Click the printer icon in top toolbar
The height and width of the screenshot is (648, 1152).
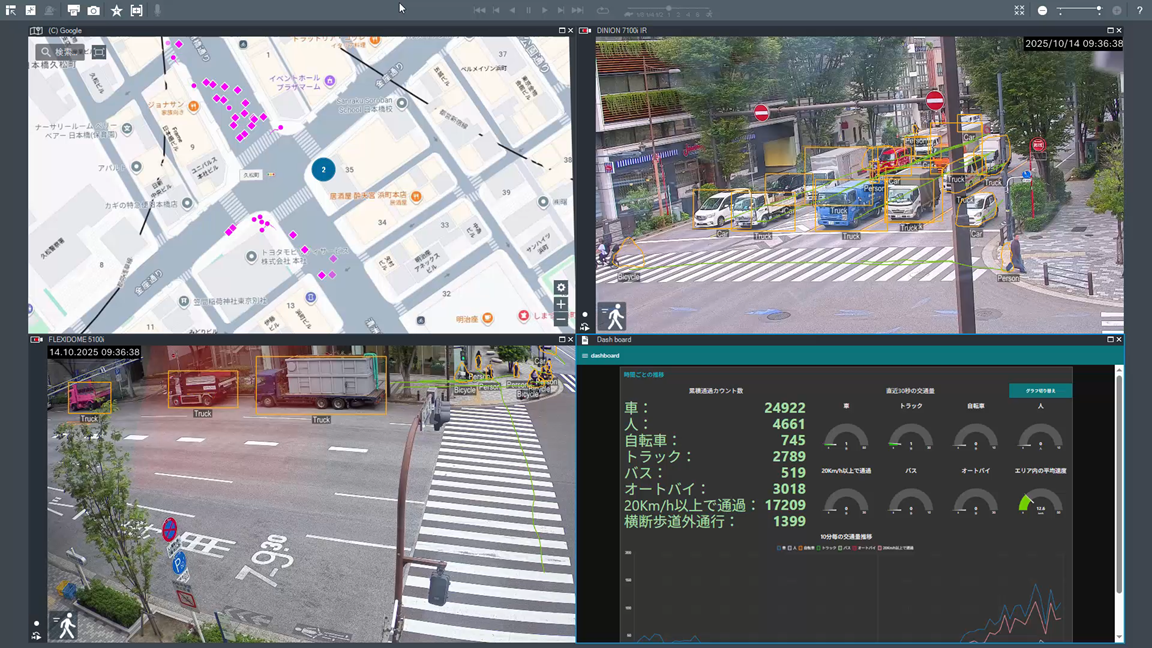pos(73,10)
